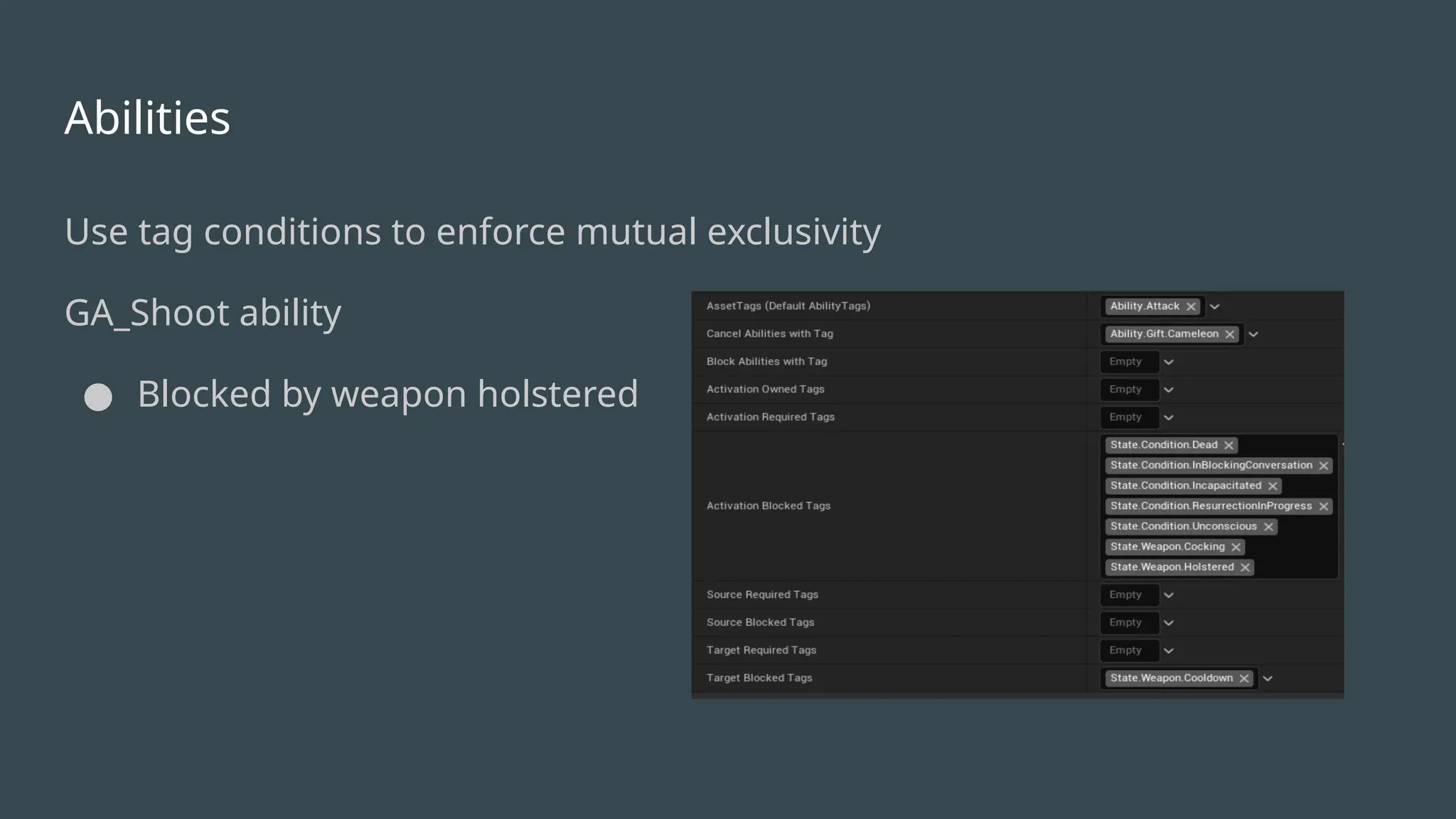
Task: Remove the Ability.Gift.Cameleon tag
Action: [1230, 334]
